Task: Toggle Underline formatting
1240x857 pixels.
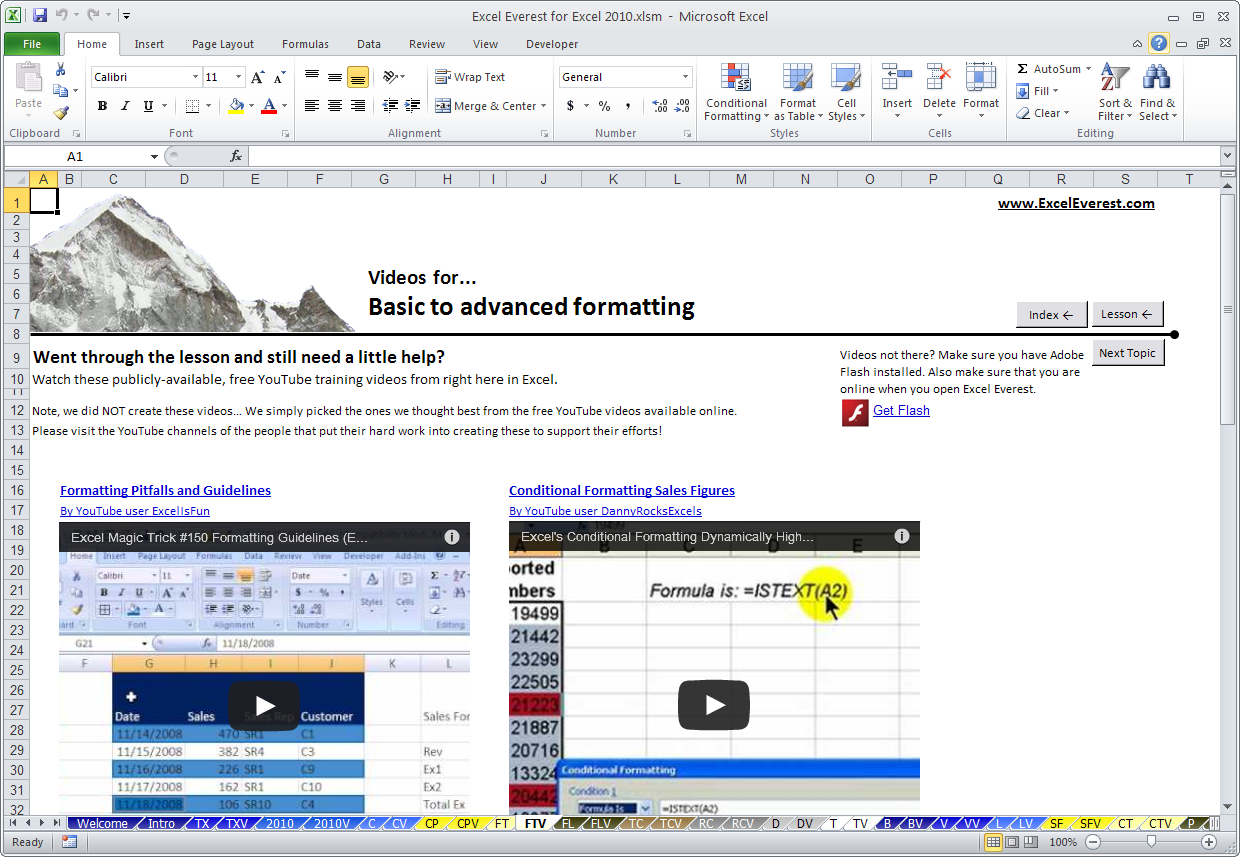Action: (148, 105)
